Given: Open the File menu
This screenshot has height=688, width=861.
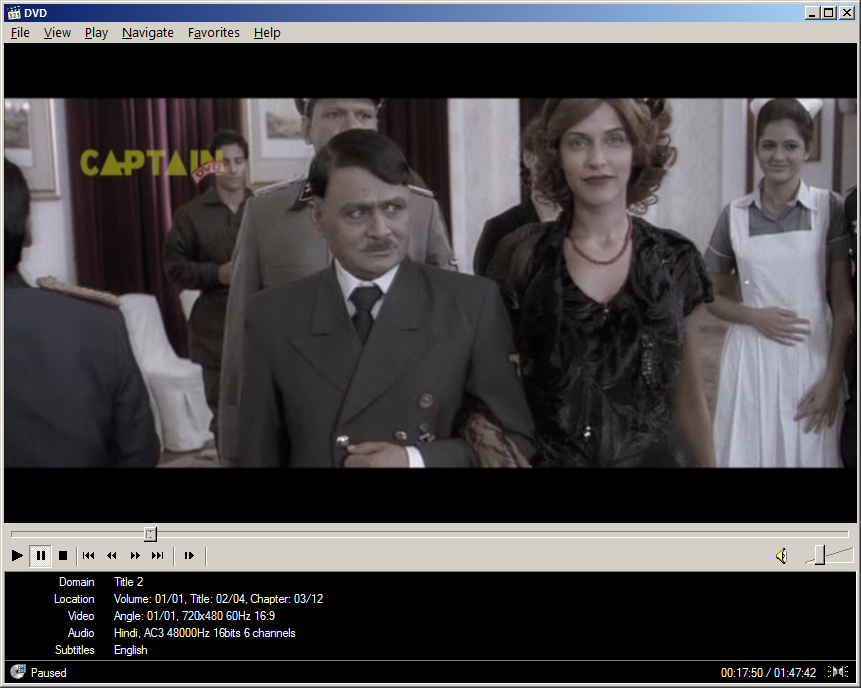Looking at the screenshot, I should [20, 33].
